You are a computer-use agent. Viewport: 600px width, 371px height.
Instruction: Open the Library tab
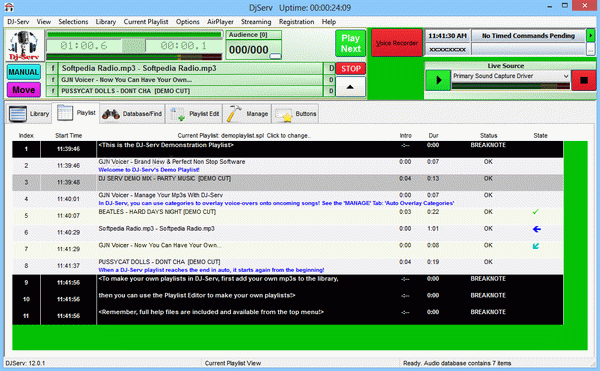pos(29,114)
